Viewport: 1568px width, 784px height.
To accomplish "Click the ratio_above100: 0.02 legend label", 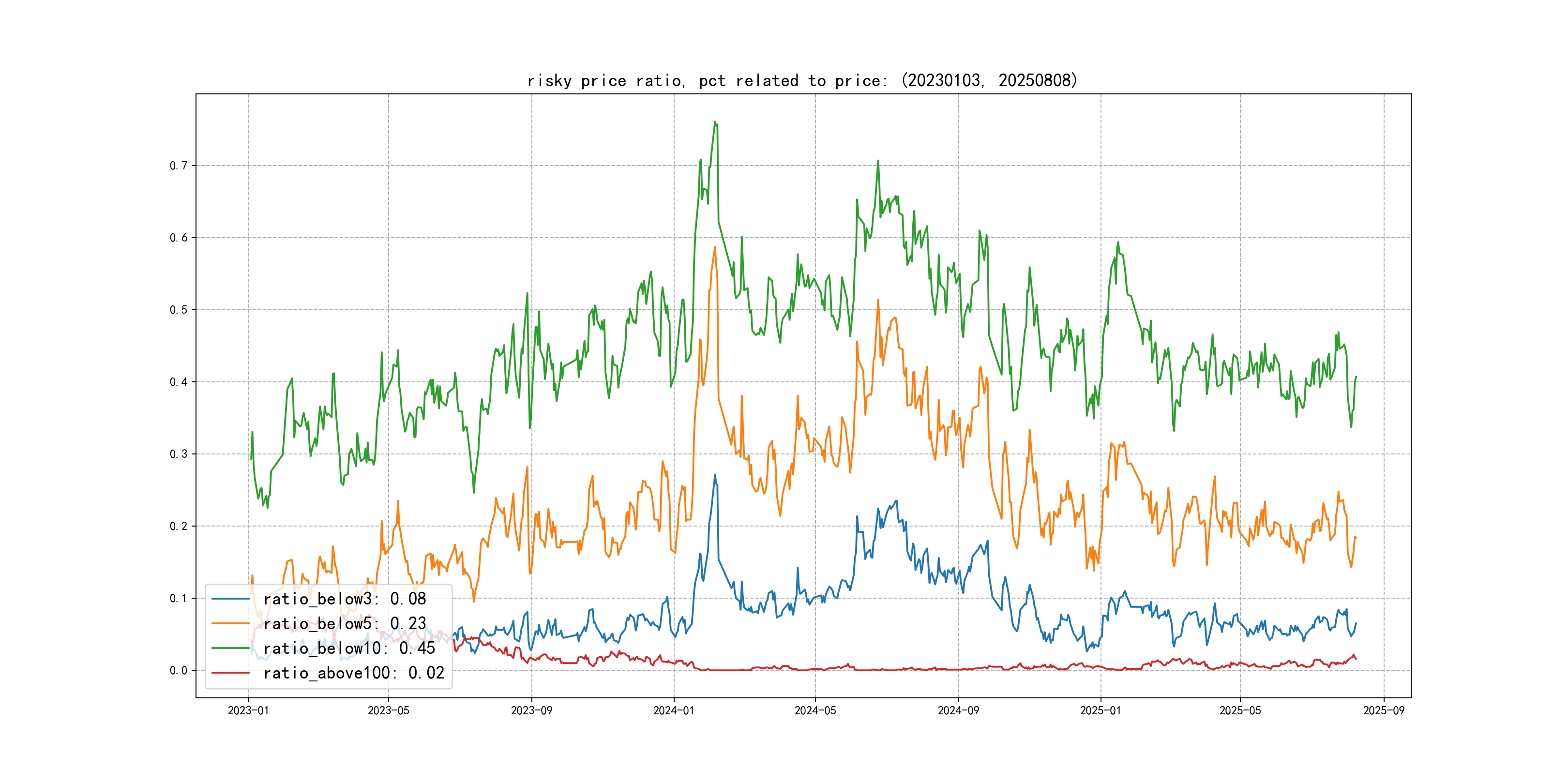I will coord(354,673).
